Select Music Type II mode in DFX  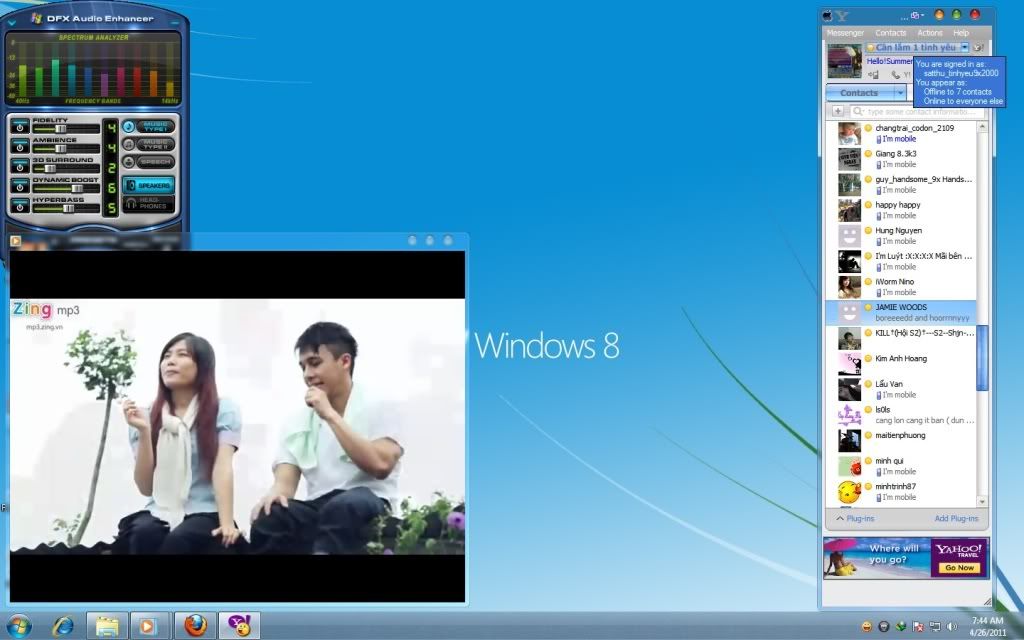pyautogui.click(x=149, y=144)
